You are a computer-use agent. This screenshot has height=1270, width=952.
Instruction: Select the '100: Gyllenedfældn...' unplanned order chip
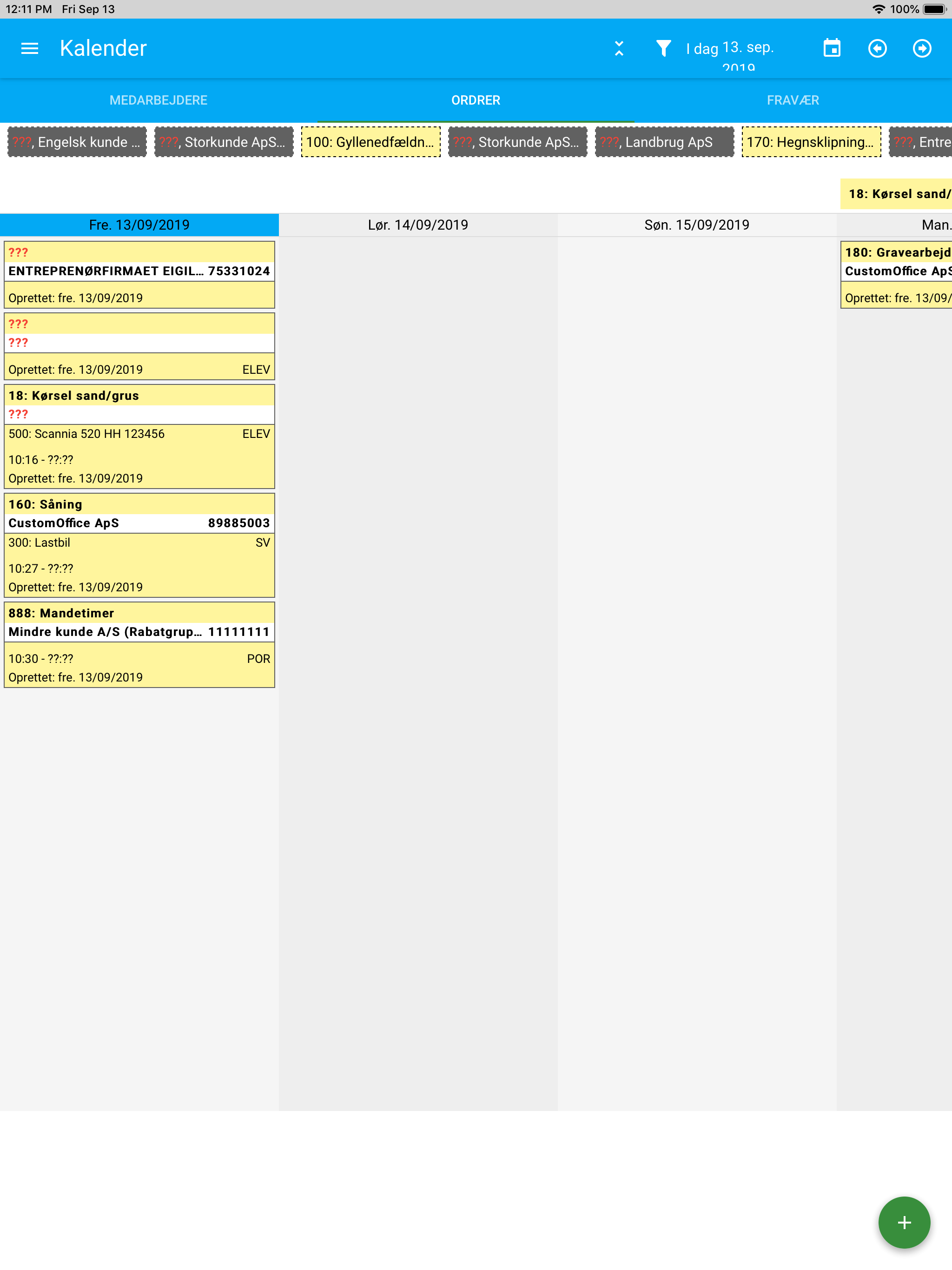[370, 142]
